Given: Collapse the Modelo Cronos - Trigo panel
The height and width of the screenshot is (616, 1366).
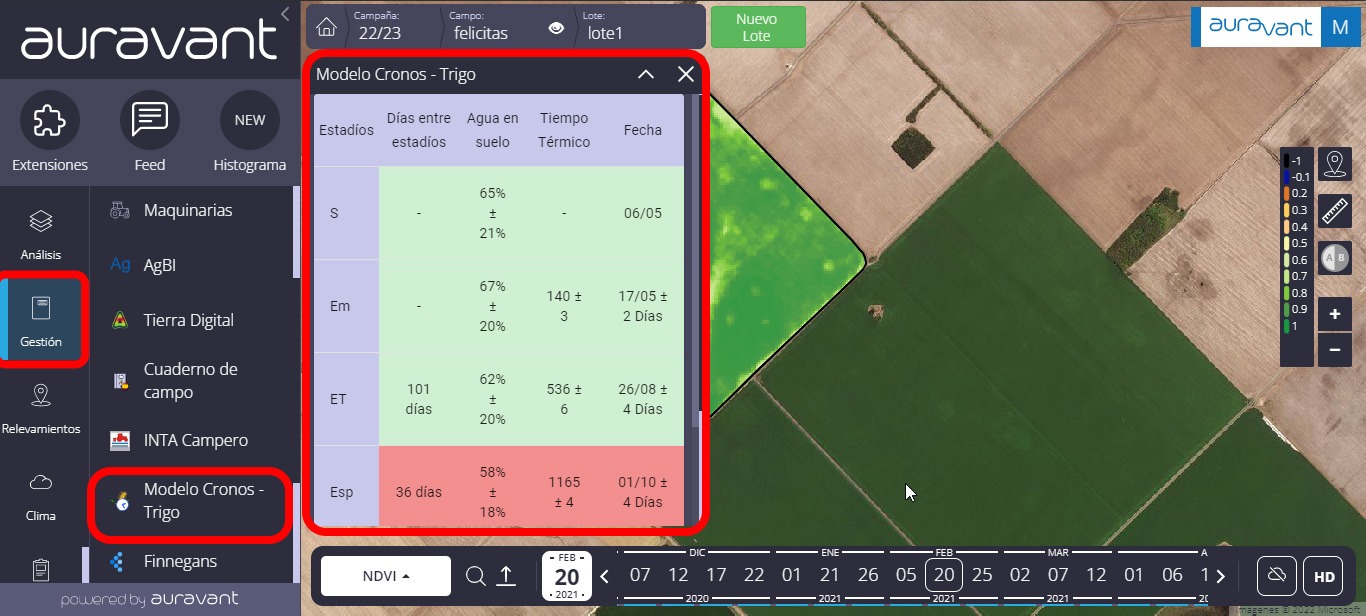Looking at the screenshot, I should pos(646,74).
